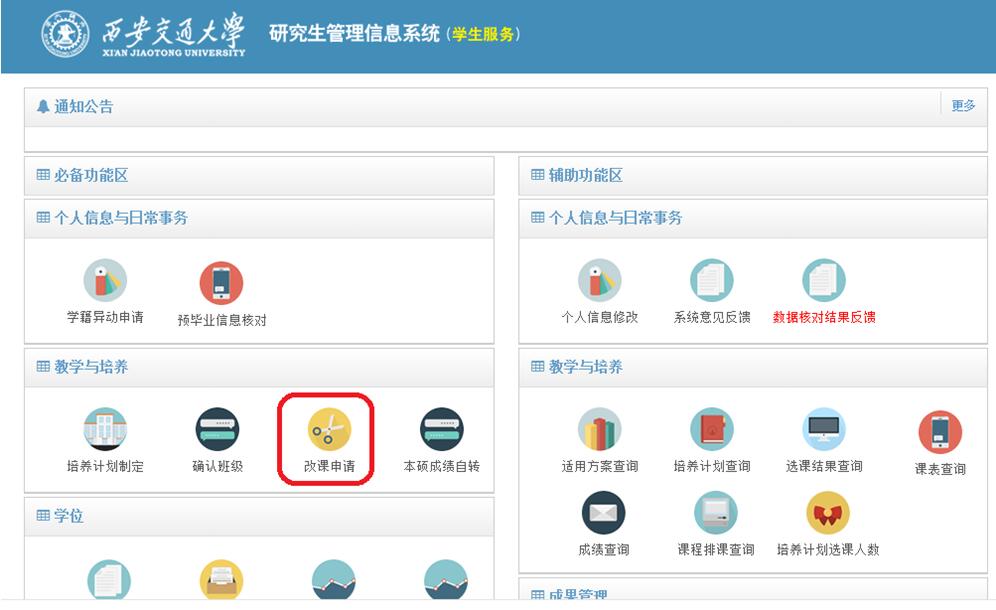Viewport: 996px width, 610px height.
Task: Click the 课程排课查询 computer icon
Action: [x=715, y=513]
